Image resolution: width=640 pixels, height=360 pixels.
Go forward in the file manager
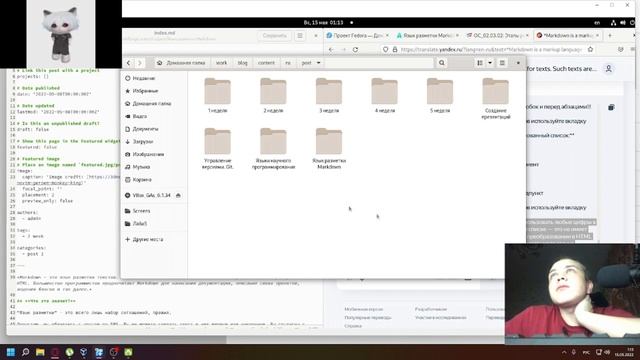140,63
